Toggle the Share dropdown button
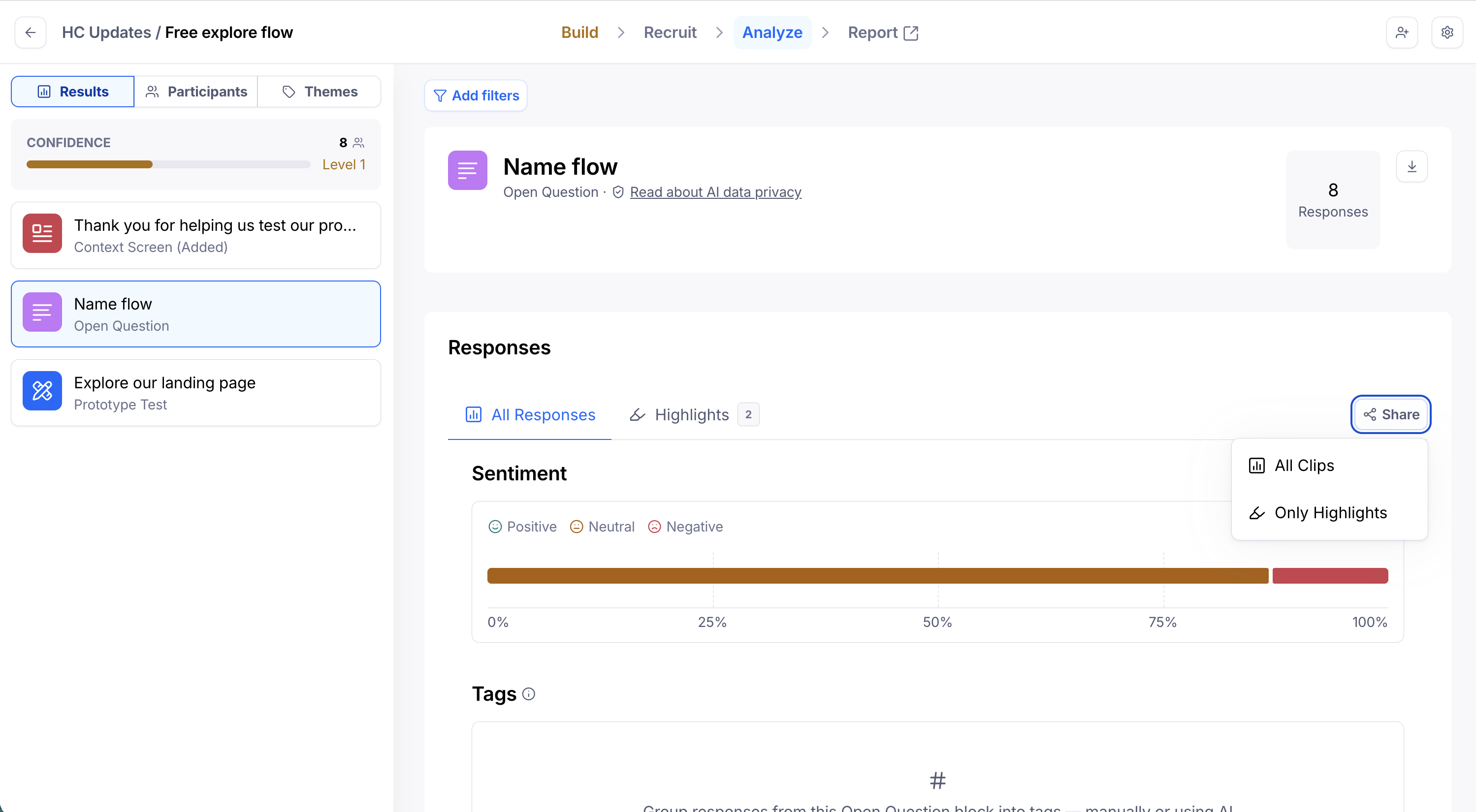 click(x=1391, y=414)
